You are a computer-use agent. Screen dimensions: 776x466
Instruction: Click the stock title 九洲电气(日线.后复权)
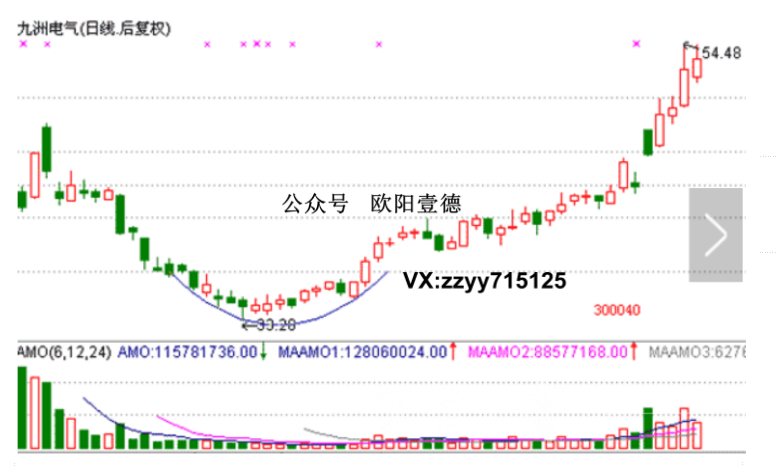pyautogui.click(x=94, y=29)
